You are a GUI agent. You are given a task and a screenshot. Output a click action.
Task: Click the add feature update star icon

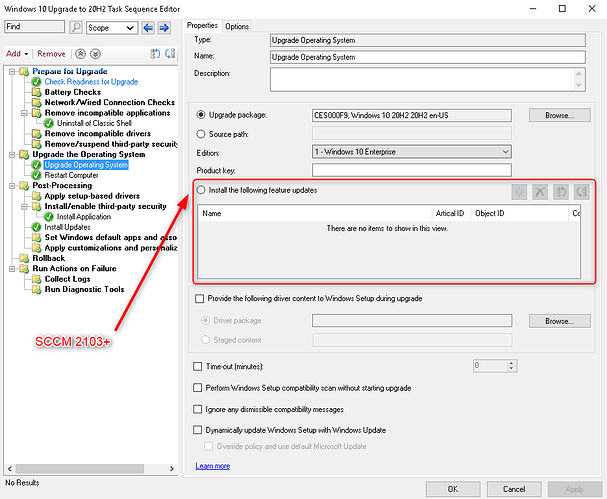pos(519,192)
